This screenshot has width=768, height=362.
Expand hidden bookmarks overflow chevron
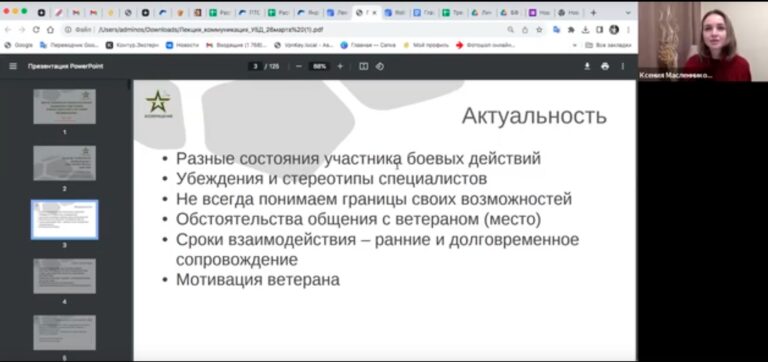575,45
